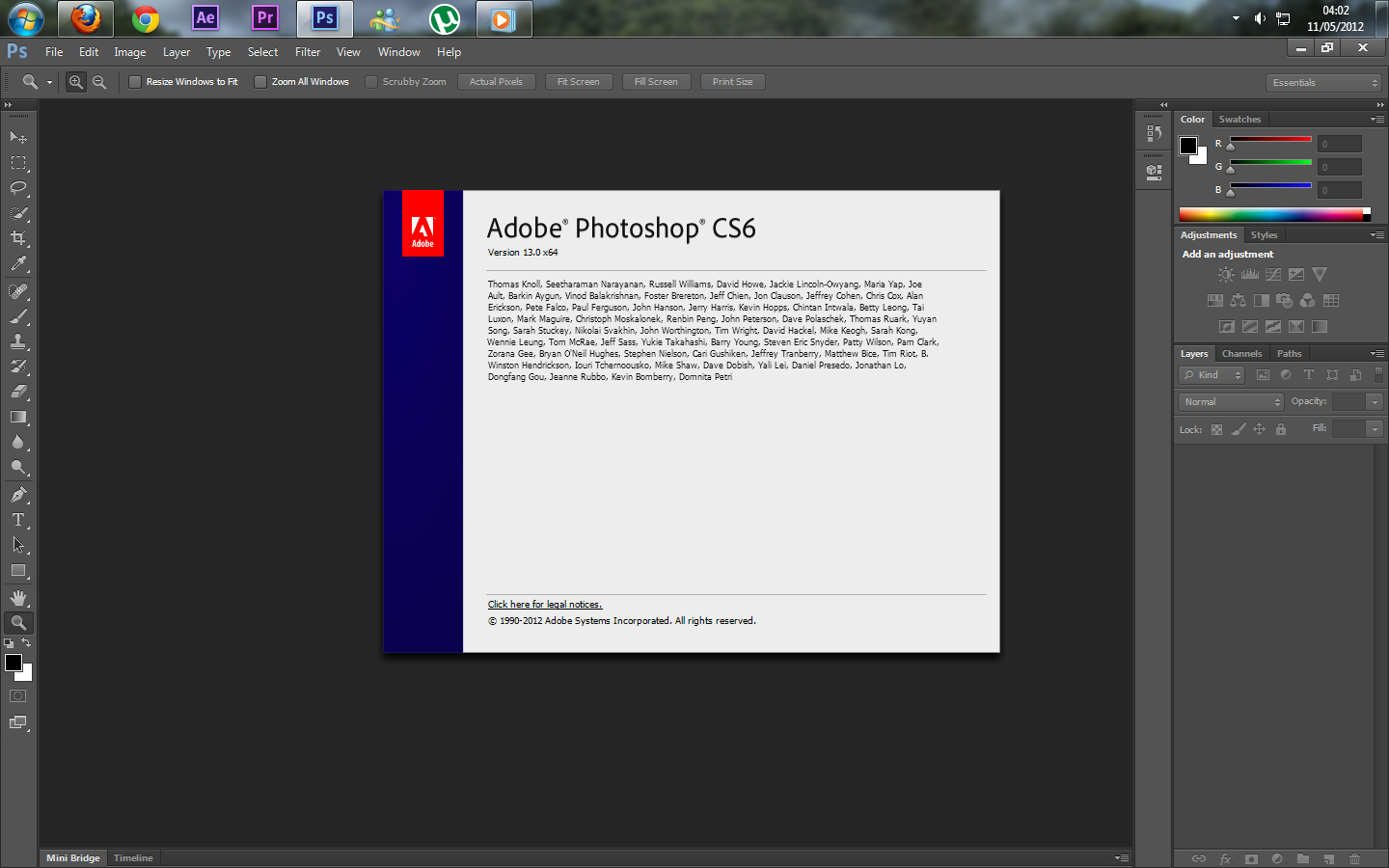The width and height of the screenshot is (1389, 868).
Task: Click the Actual Pixels button
Action: 496,82
